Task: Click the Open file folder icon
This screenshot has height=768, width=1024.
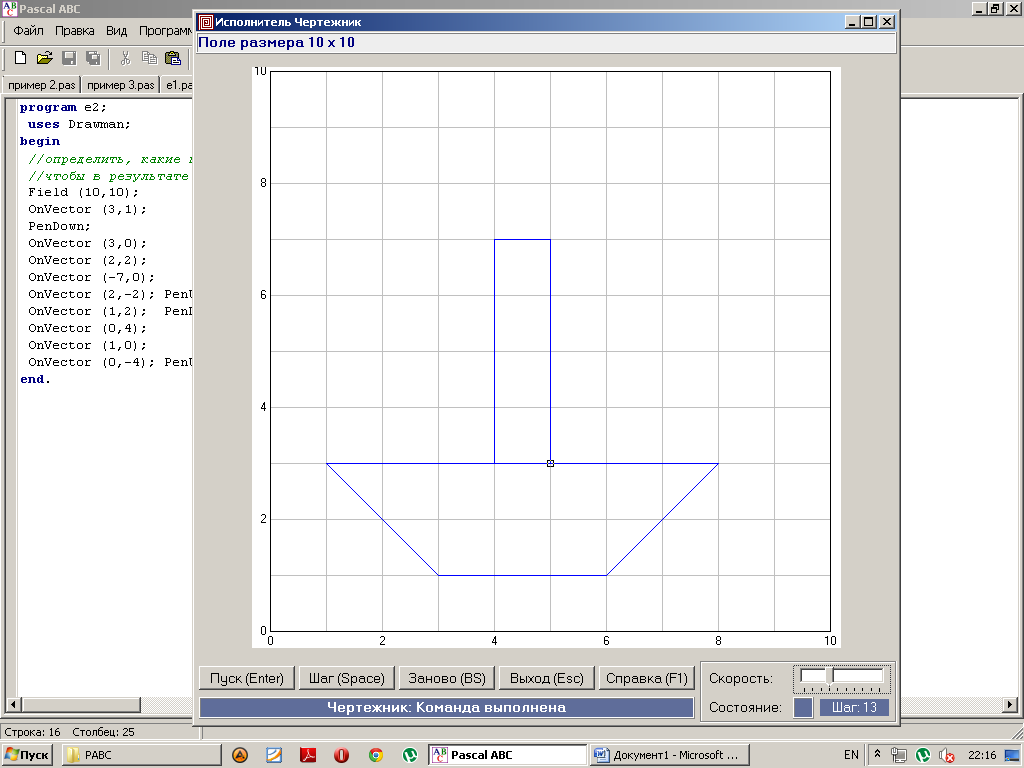Action: coord(45,58)
